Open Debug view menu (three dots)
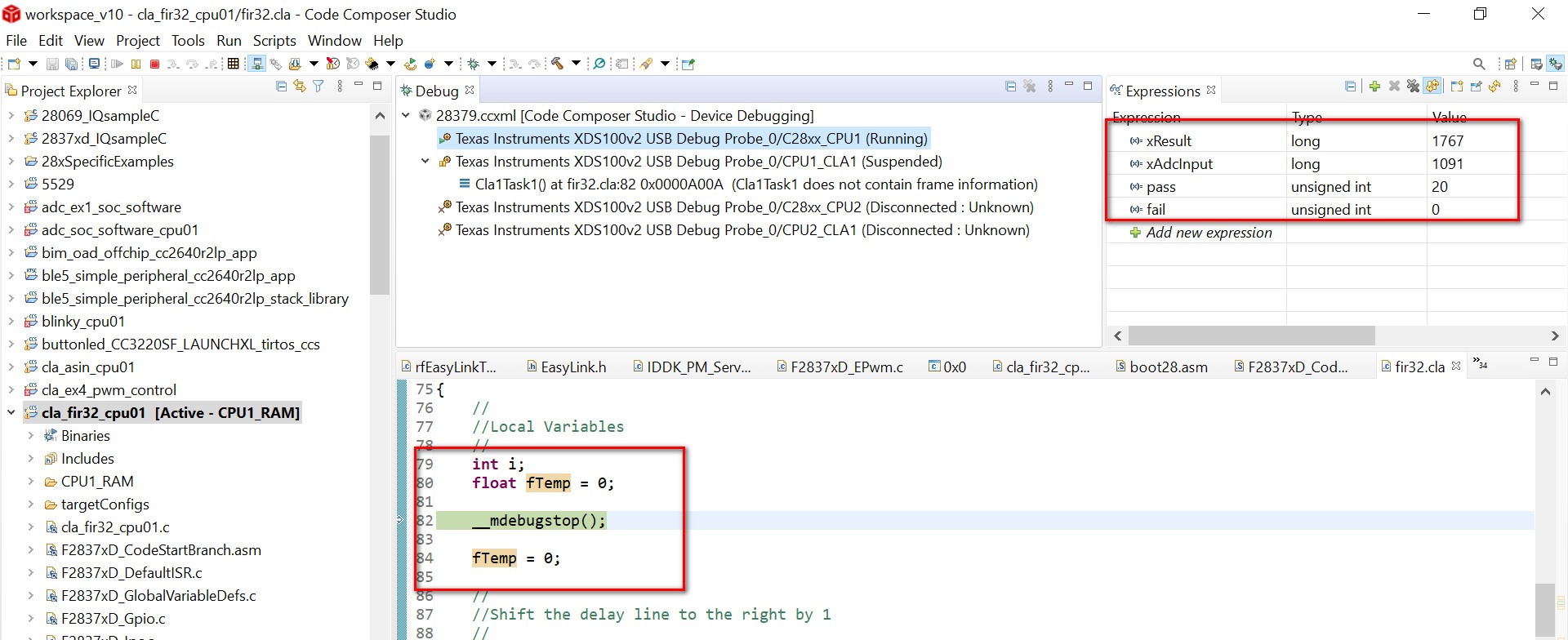Viewport: 1568px width, 640px height. (x=1050, y=86)
